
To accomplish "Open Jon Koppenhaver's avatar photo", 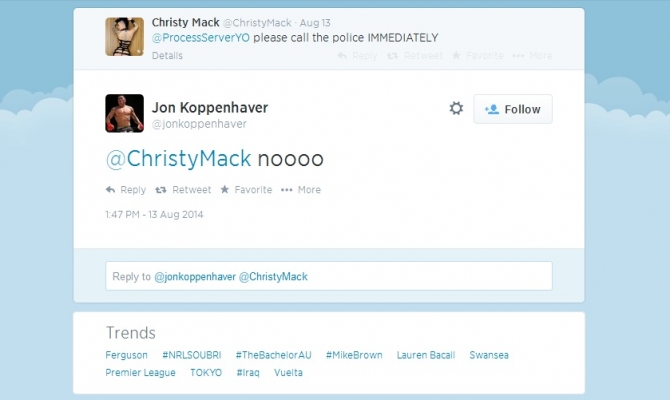I will pos(124,113).
